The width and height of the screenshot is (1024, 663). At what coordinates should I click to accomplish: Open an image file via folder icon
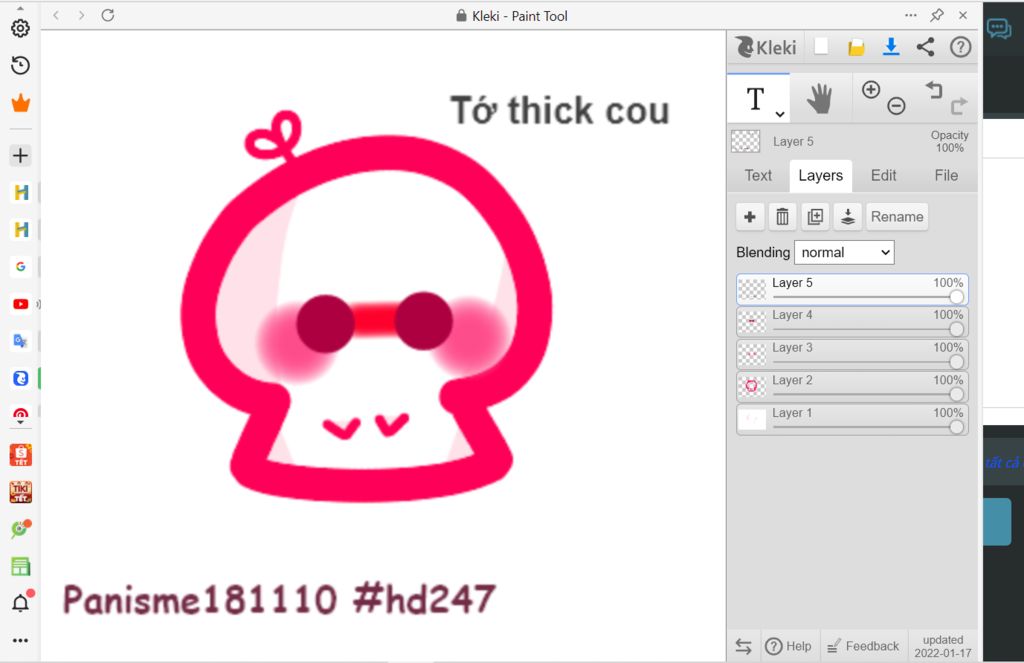point(856,47)
